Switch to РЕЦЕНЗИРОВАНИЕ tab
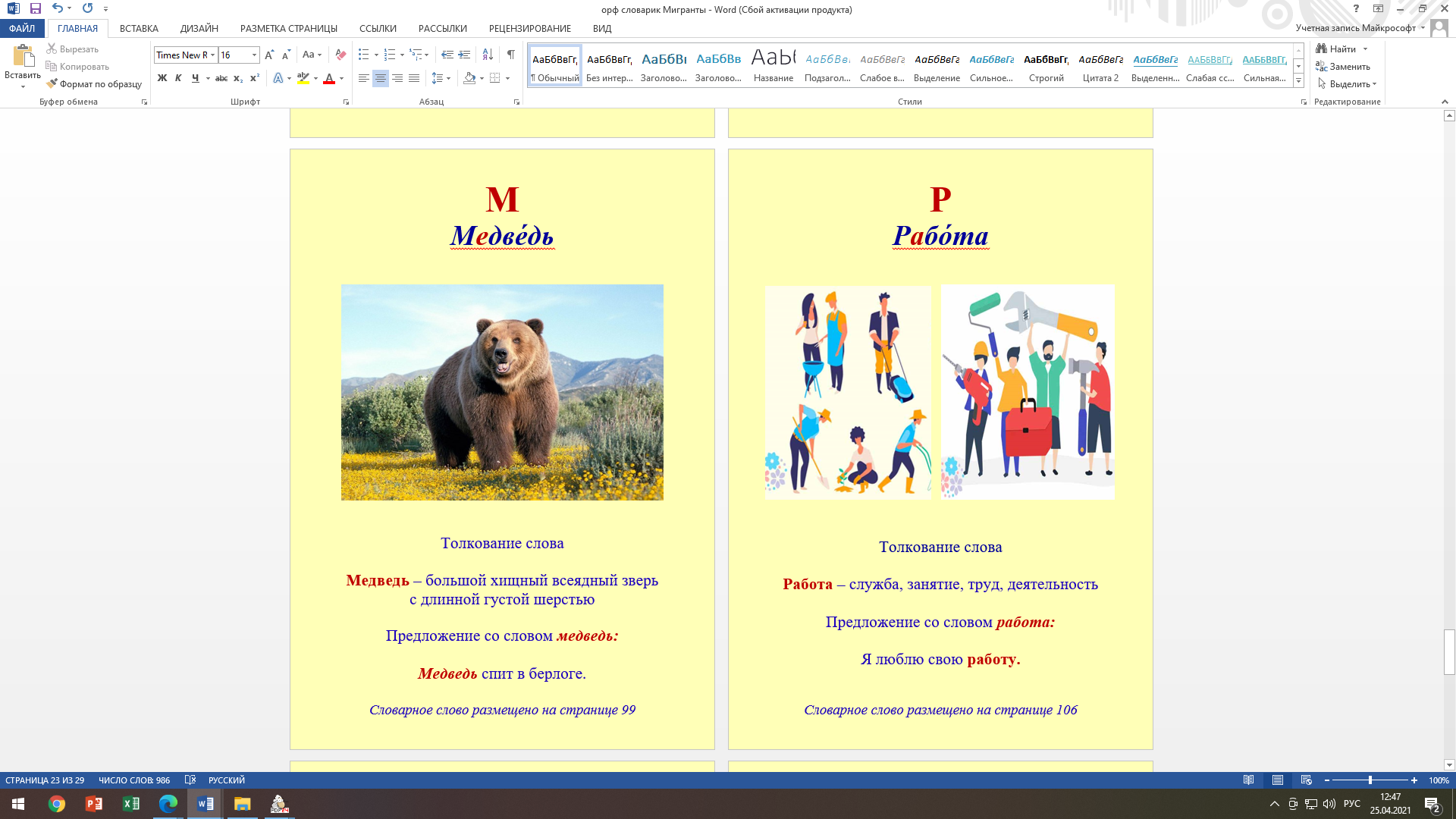This screenshot has width=1456, height=819. pos(529,28)
